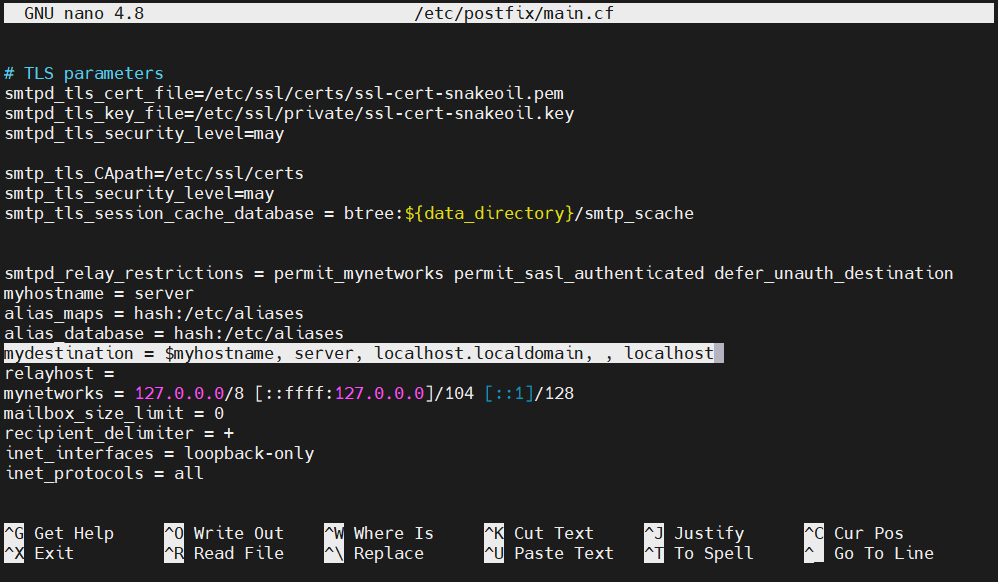998x582 pixels.
Task: Click the ^J key hint
Action: pyautogui.click(x=654, y=533)
